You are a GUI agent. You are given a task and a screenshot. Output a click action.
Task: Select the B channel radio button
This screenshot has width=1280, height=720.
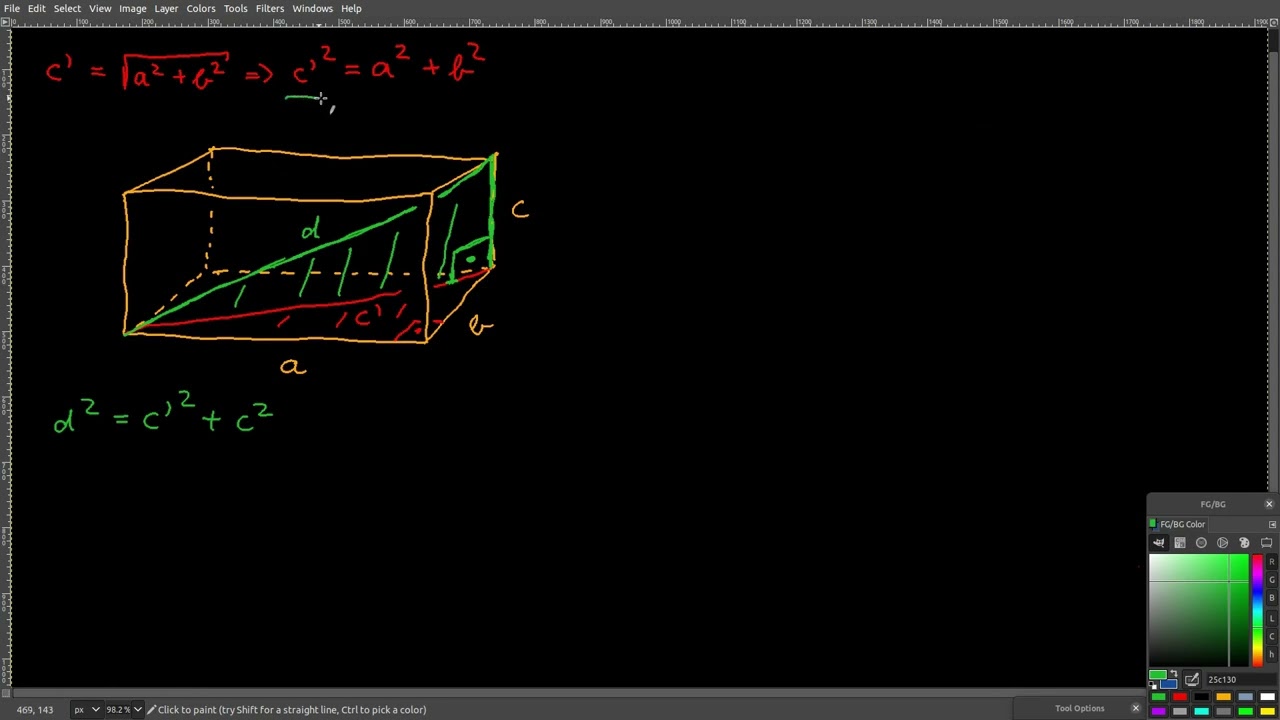1272,598
